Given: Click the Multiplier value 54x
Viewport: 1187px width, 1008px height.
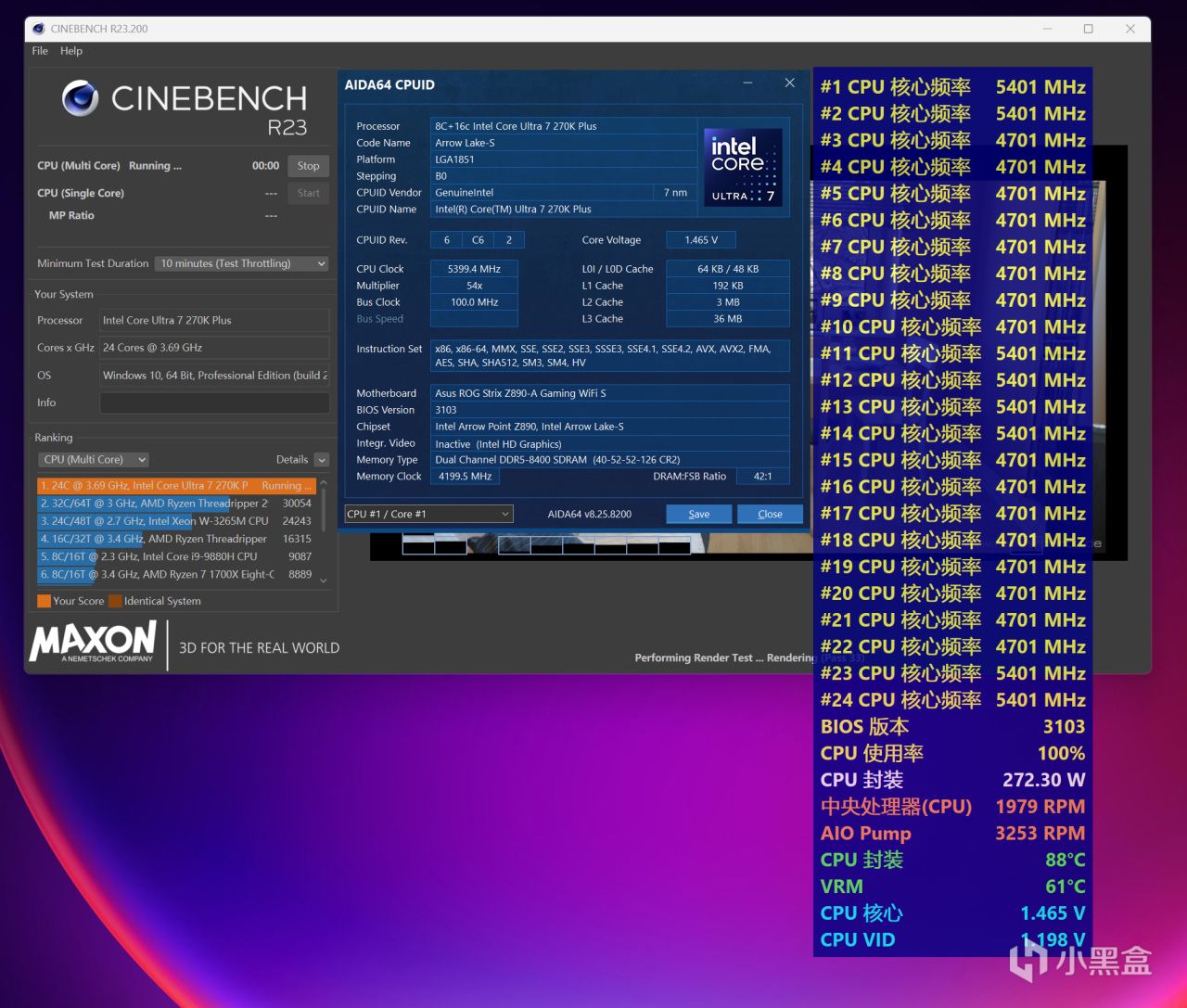Looking at the screenshot, I should pyautogui.click(x=474, y=286).
